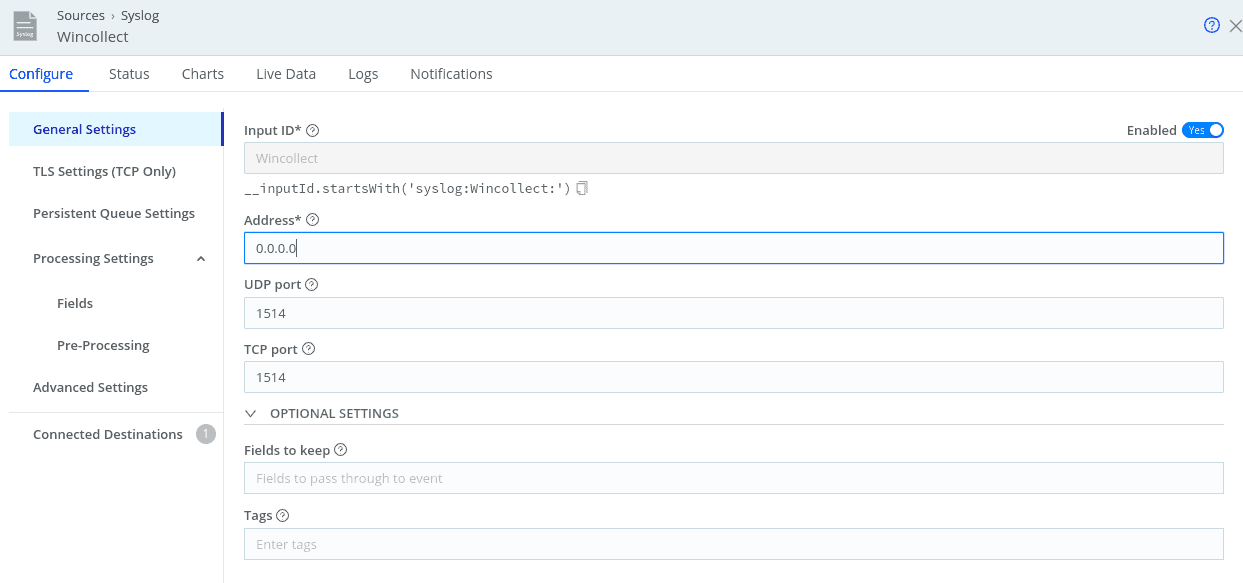Open TLS Settings (TCP Only) section

pyautogui.click(x=104, y=171)
